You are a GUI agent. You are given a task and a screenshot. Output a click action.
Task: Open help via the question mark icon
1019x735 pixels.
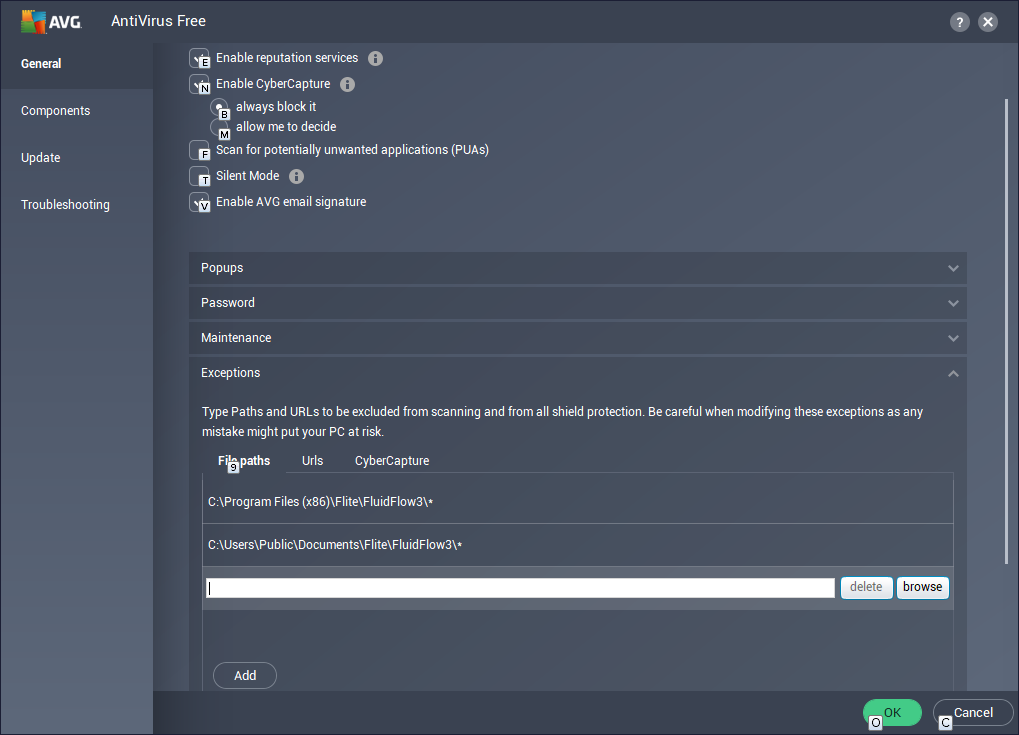[x=958, y=21]
